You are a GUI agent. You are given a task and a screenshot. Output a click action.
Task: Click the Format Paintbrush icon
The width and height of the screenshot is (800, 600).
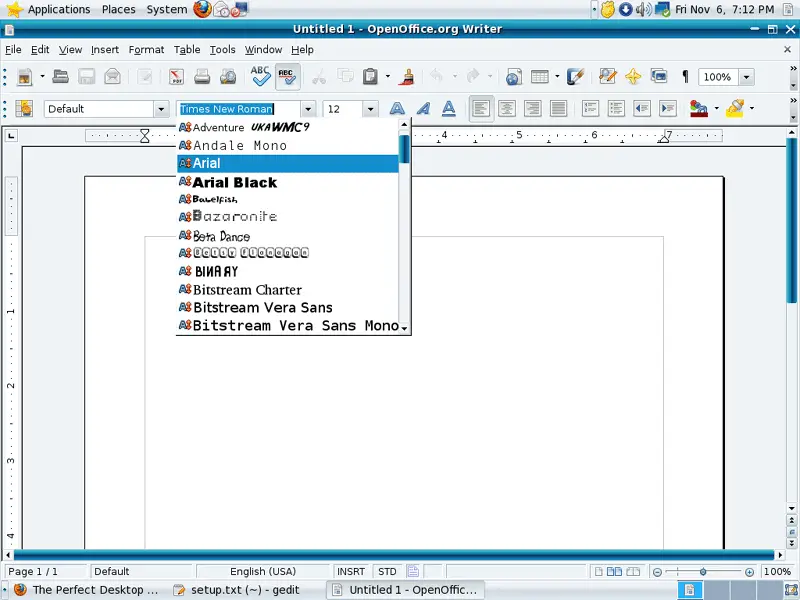[x=407, y=77]
